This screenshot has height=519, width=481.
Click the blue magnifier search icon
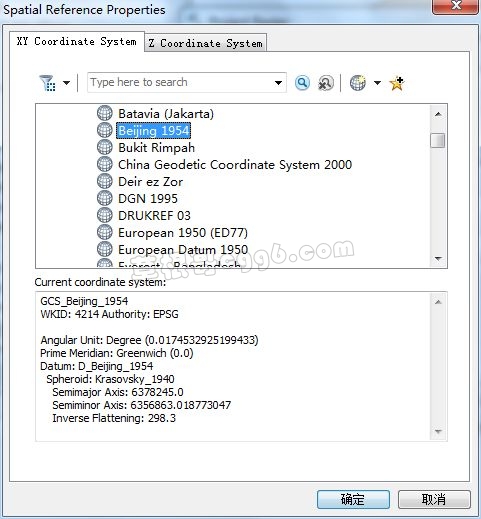[302, 83]
